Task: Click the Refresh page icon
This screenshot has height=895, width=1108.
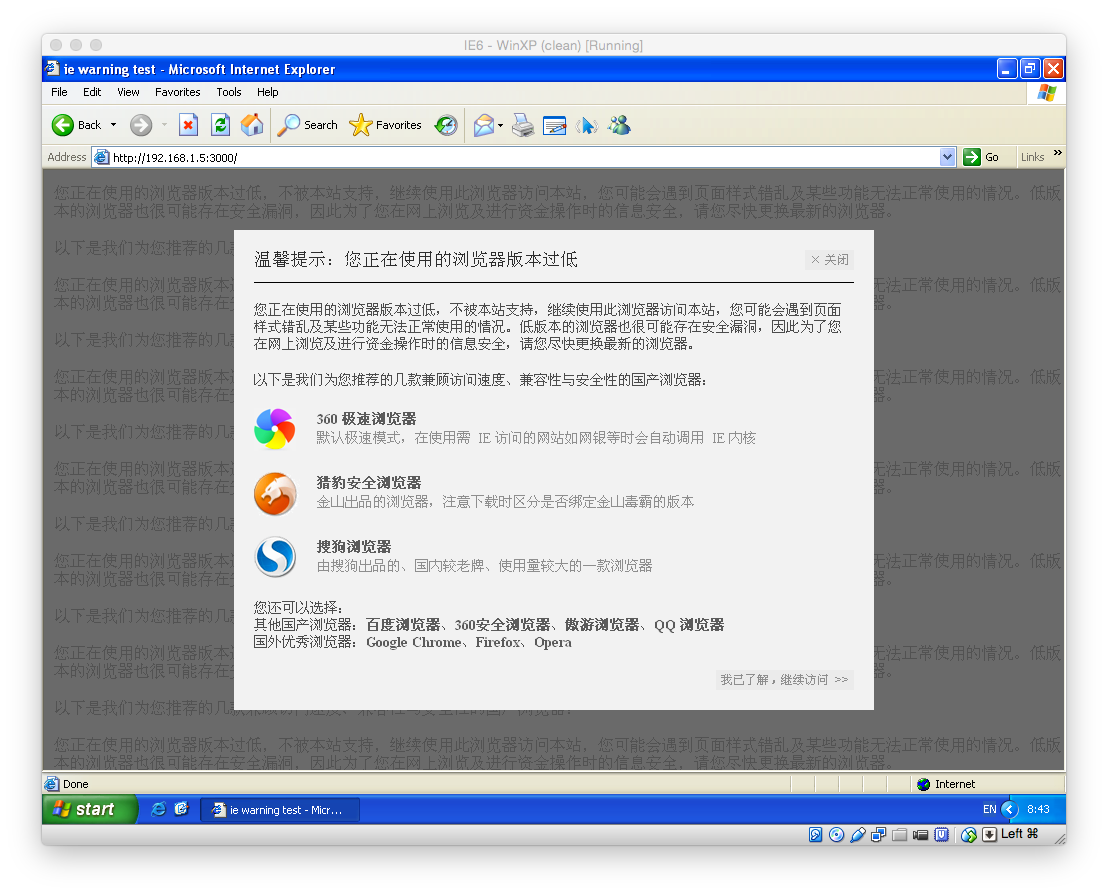Action: click(x=220, y=125)
